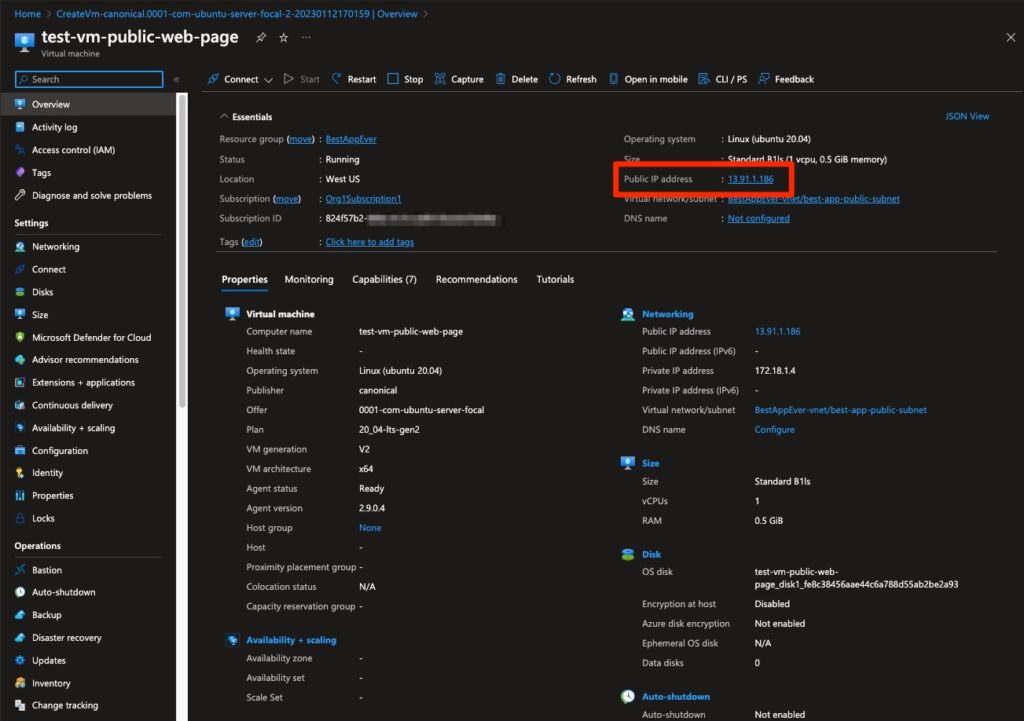Image resolution: width=1024 pixels, height=721 pixels.
Task: Open Change tracking in sidebar
Action: [x=65, y=705]
